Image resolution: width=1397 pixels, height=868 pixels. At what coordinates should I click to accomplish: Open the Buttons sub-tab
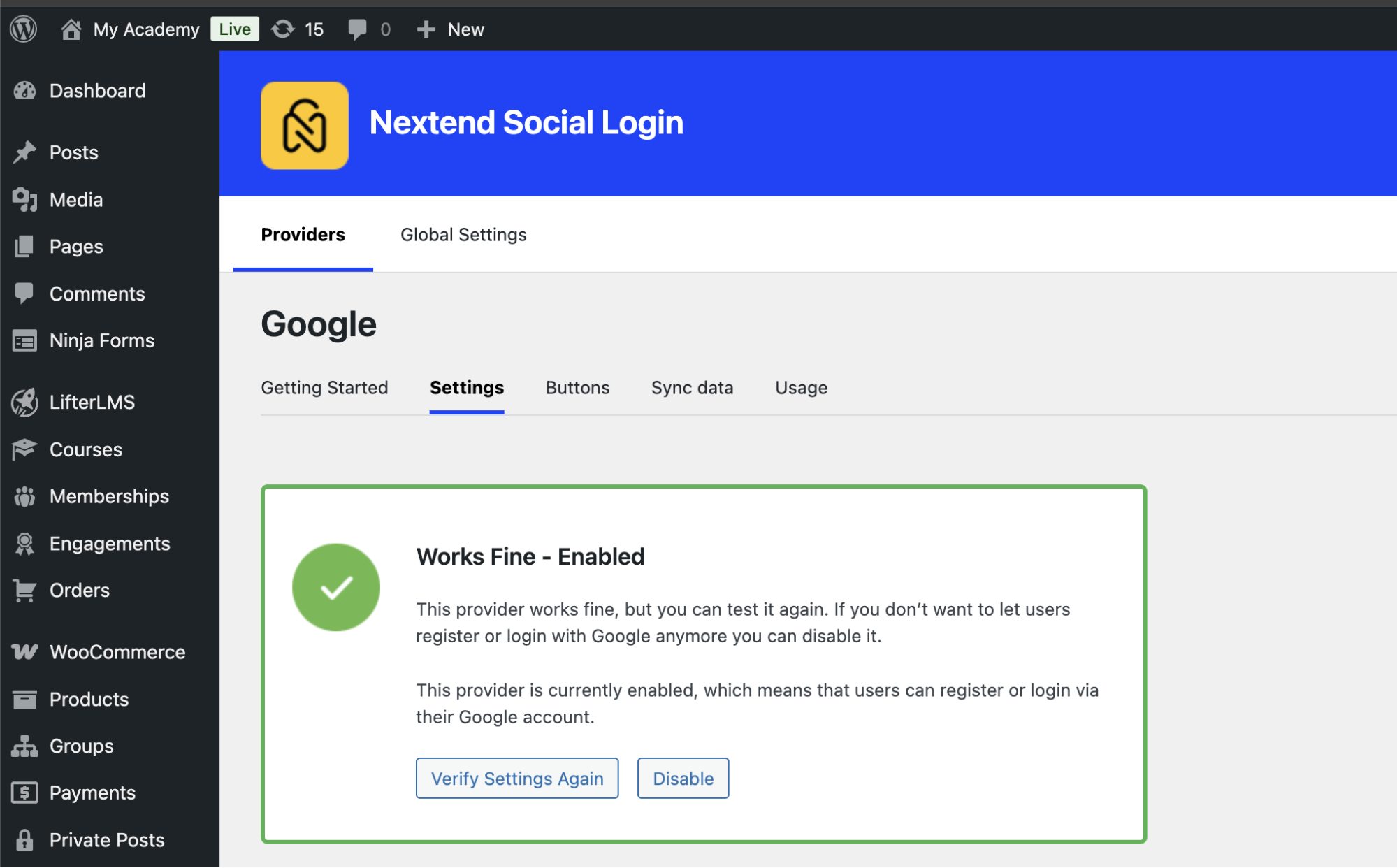(577, 388)
